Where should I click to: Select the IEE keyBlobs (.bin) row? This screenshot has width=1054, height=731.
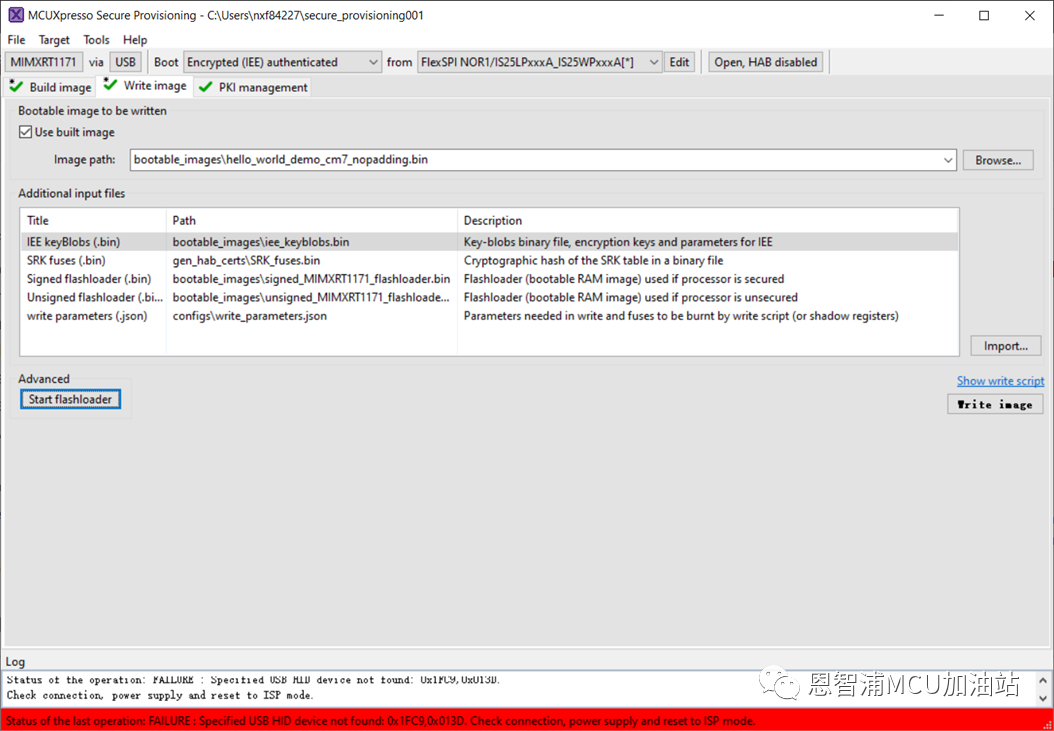[489, 241]
